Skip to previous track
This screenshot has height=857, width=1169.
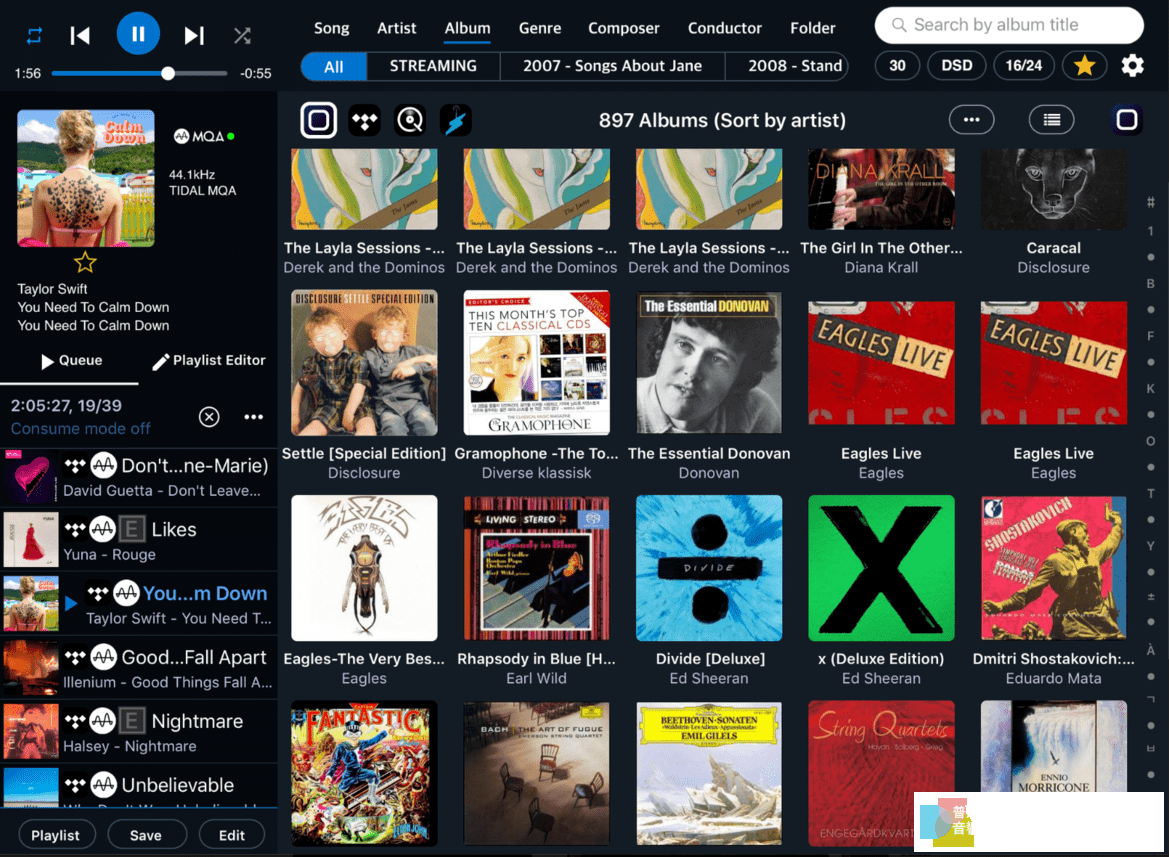[x=80, y=35]
